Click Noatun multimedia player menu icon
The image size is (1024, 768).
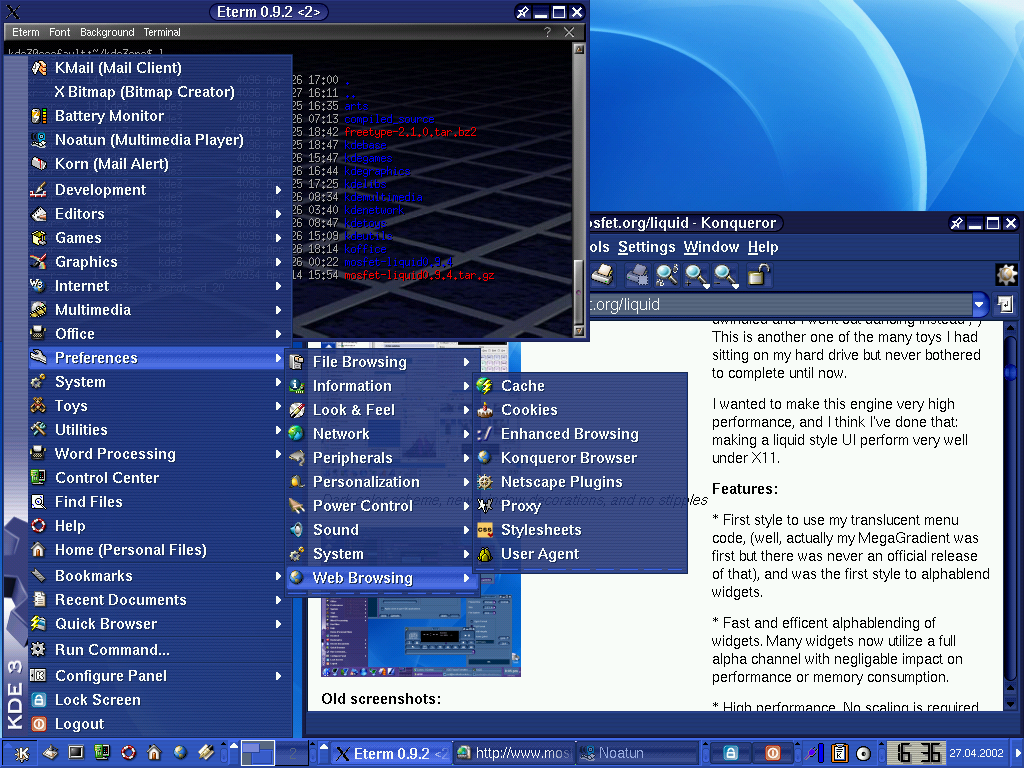click(39, 140)
